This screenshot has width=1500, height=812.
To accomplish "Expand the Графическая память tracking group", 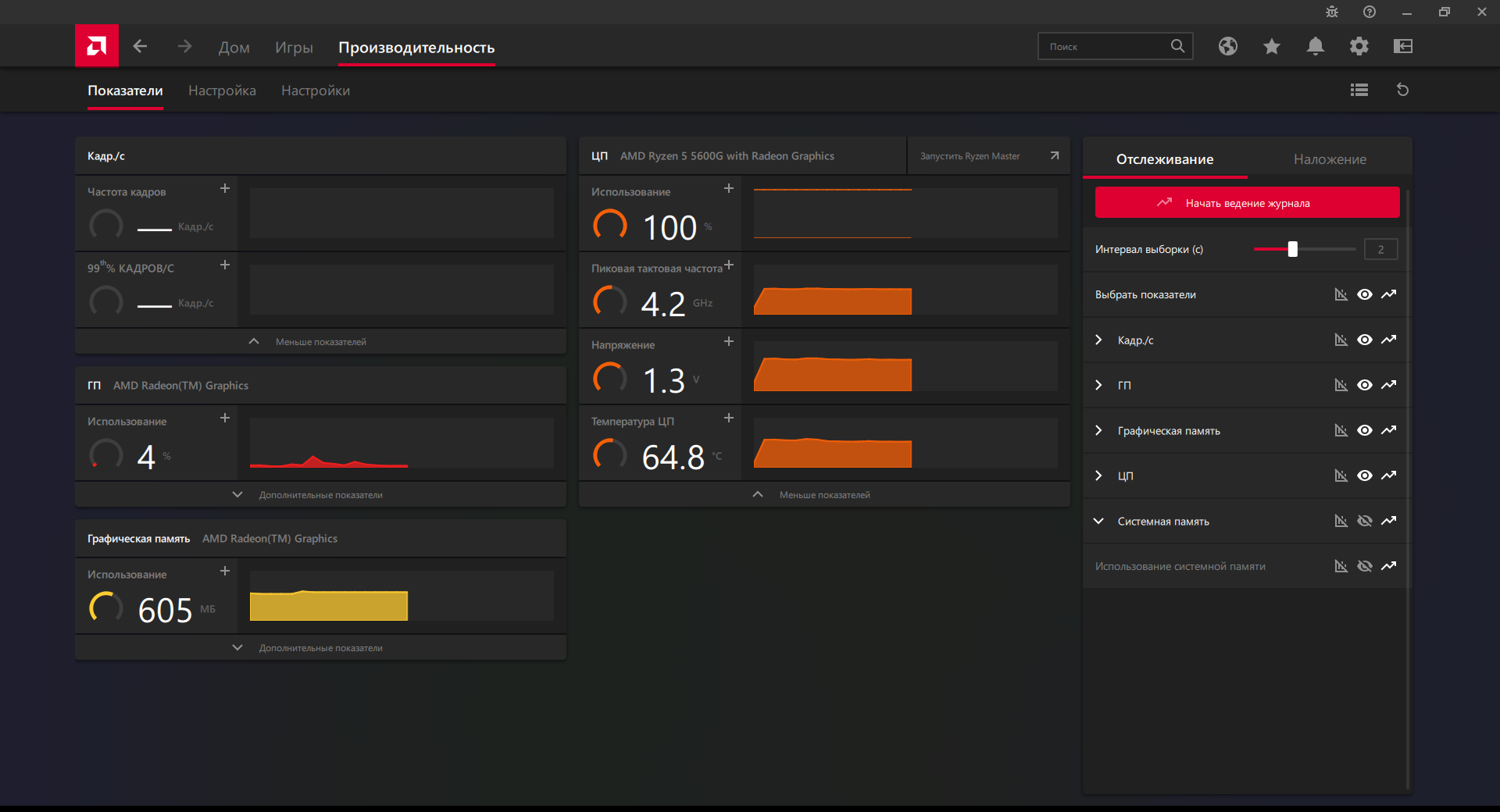I will (1098, 430).
